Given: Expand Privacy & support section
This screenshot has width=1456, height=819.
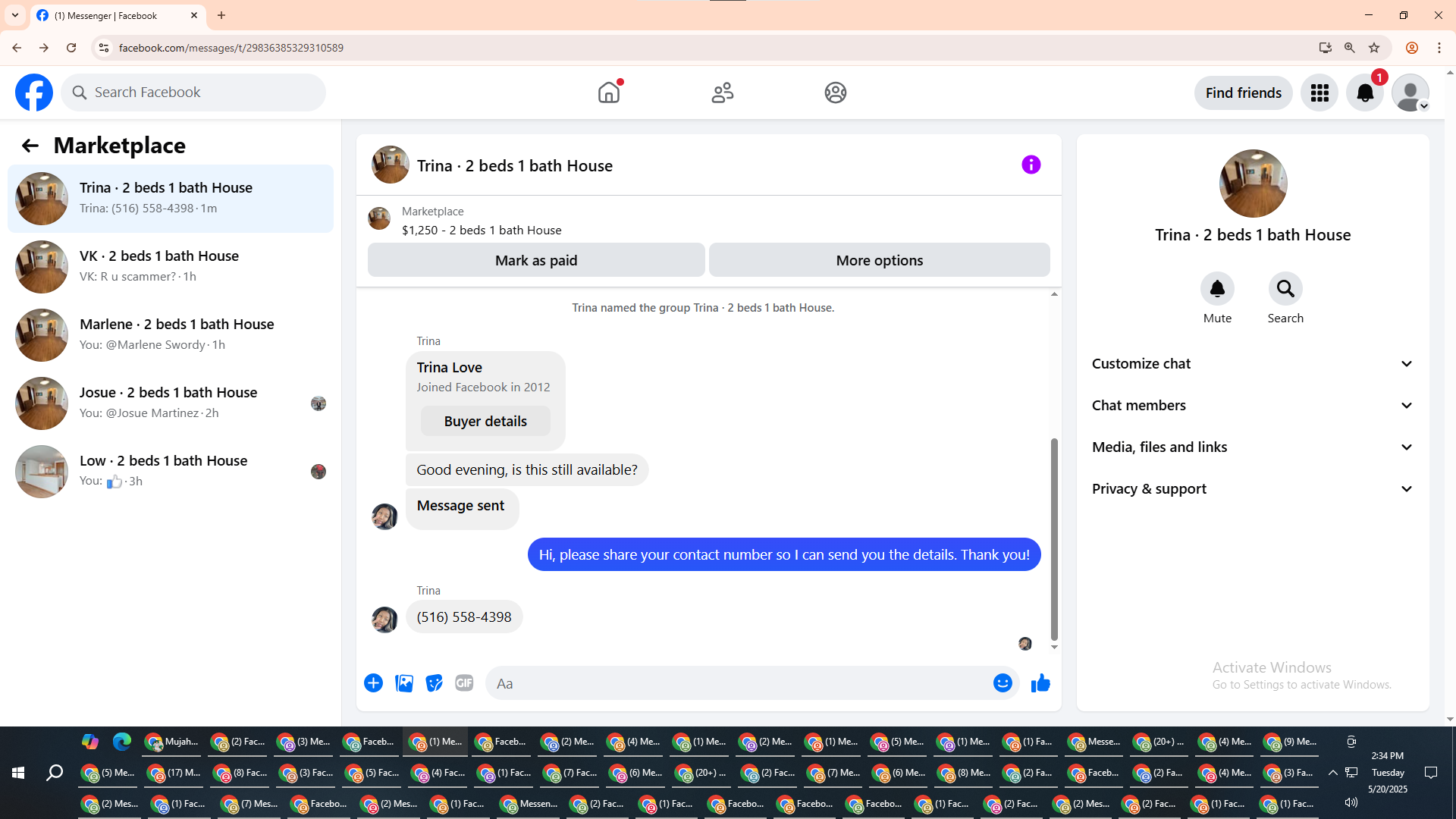Looking at the screenshot, I should (x=1253, y=489).
